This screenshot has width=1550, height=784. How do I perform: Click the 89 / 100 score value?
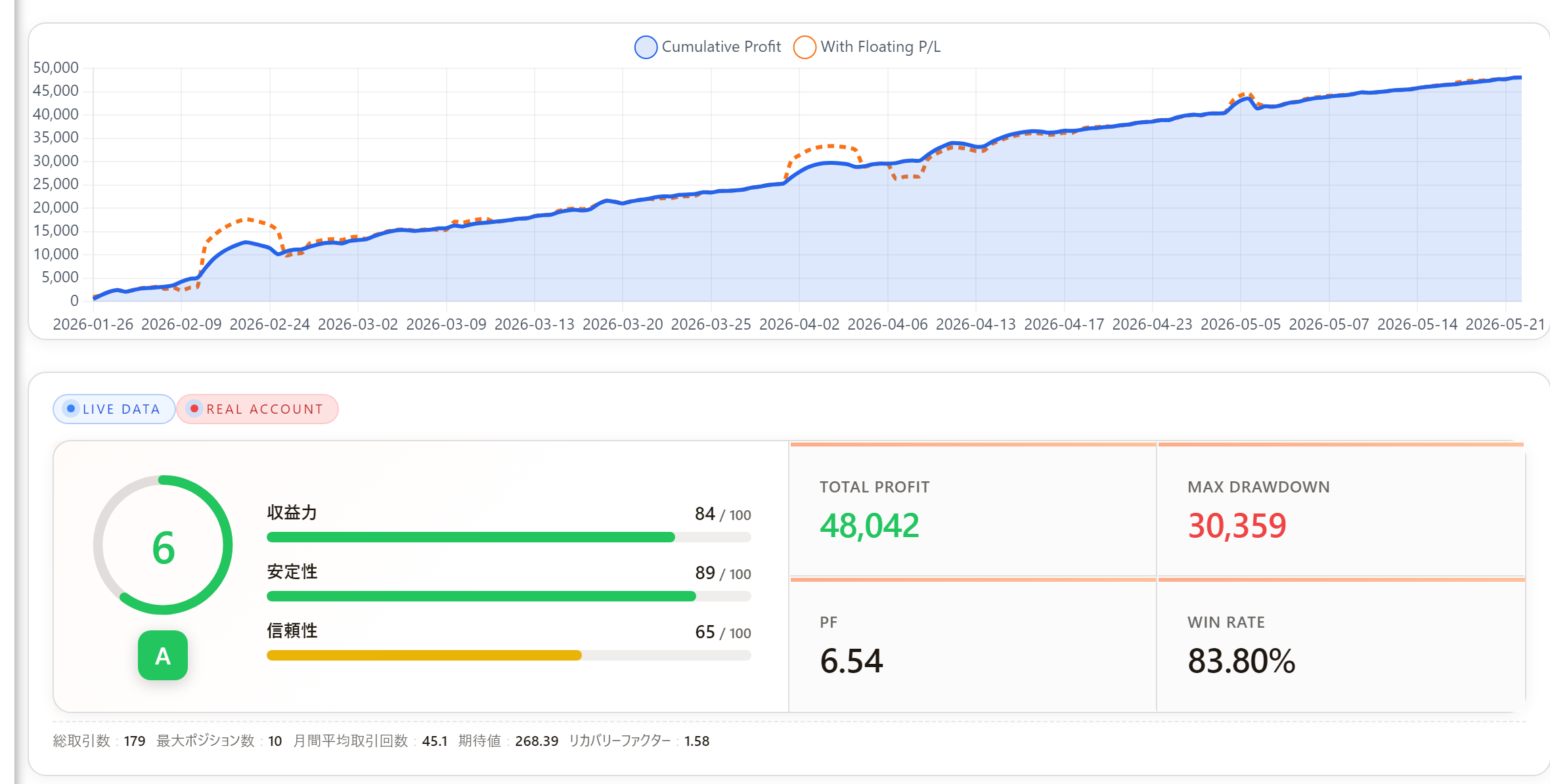coord(722,573)
